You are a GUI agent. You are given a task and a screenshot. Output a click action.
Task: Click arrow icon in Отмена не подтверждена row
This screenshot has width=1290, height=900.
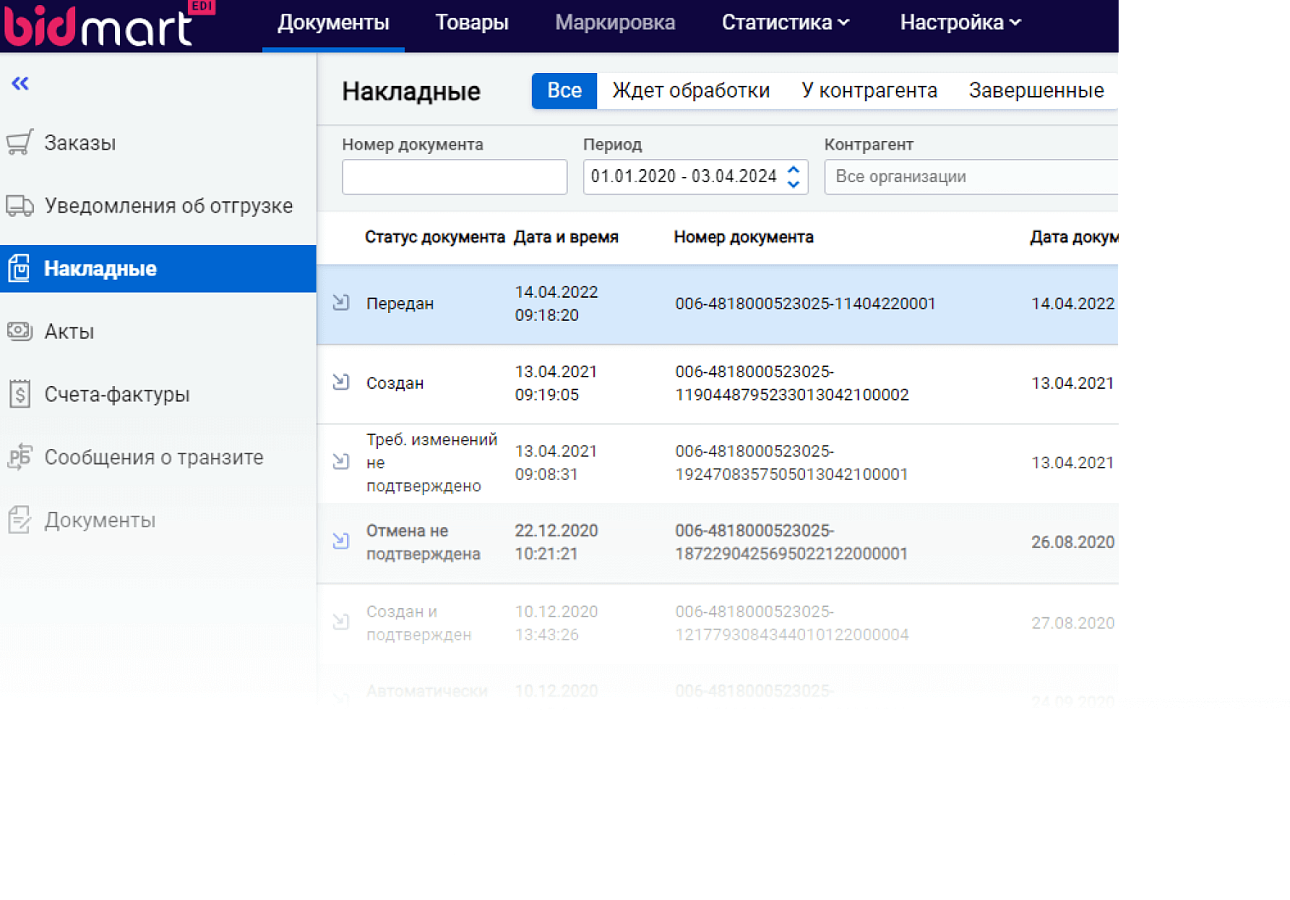(340, 541)
